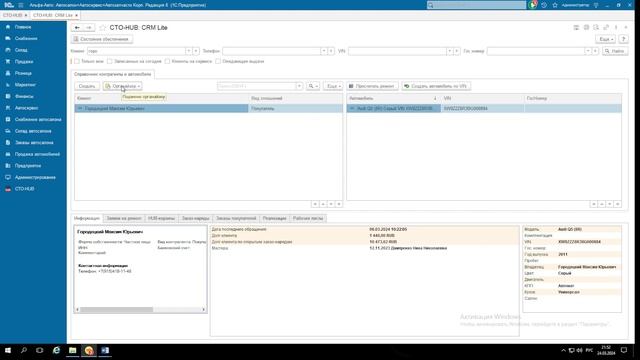
Task: Enable the Записанные на сегодня checkbox
Action: 109,61
